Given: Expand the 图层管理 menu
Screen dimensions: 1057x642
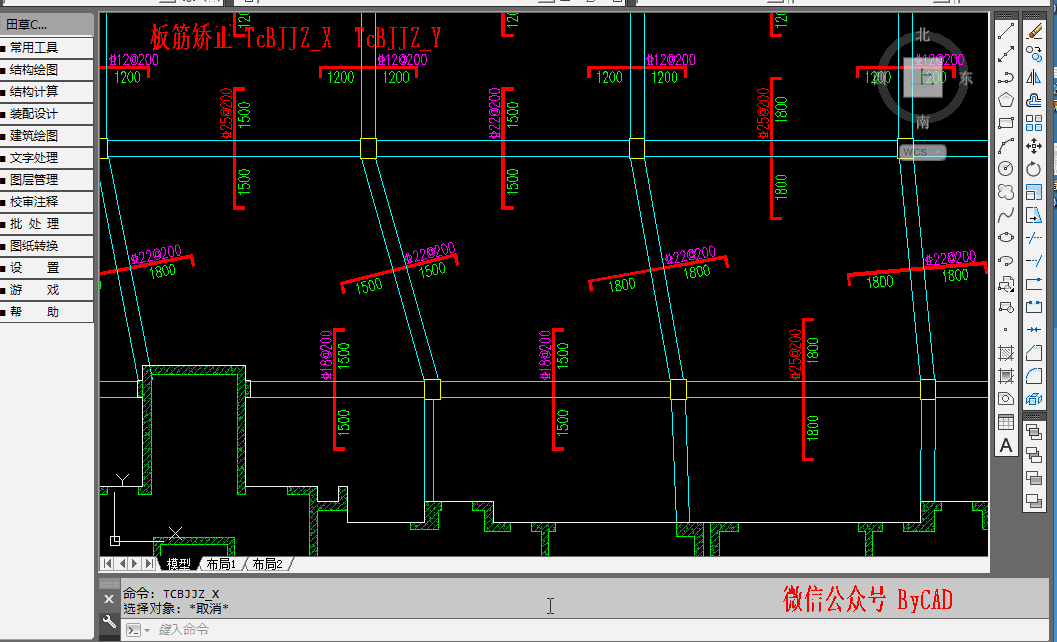Looking at the screenshot, I should pos(47,180).
